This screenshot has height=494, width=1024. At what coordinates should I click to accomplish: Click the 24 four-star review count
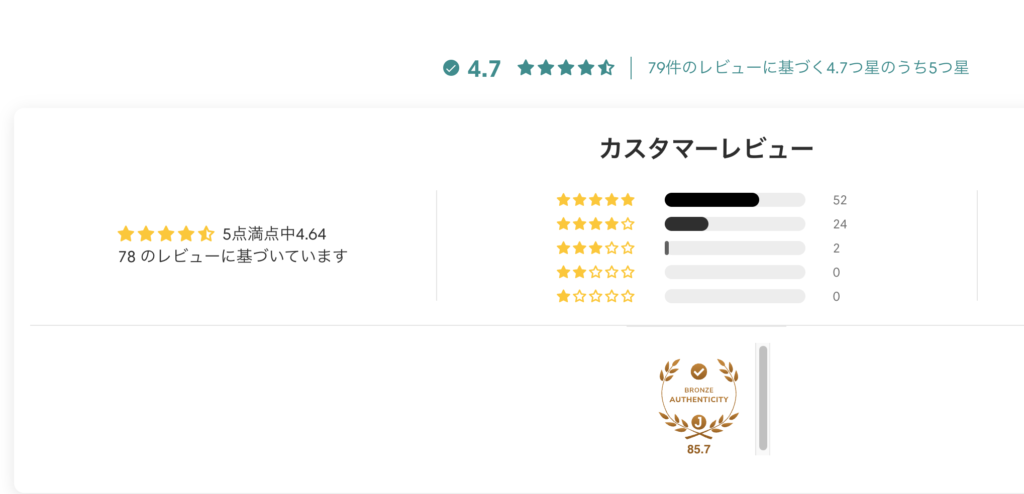coord(840,224)
